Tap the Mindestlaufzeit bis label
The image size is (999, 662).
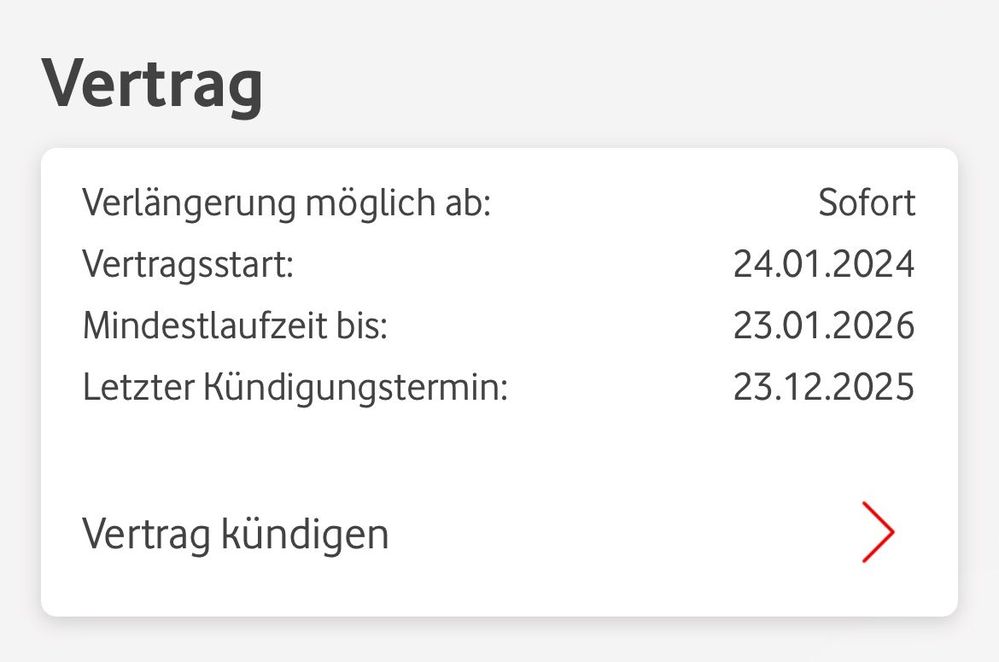[x=234, y=326]
